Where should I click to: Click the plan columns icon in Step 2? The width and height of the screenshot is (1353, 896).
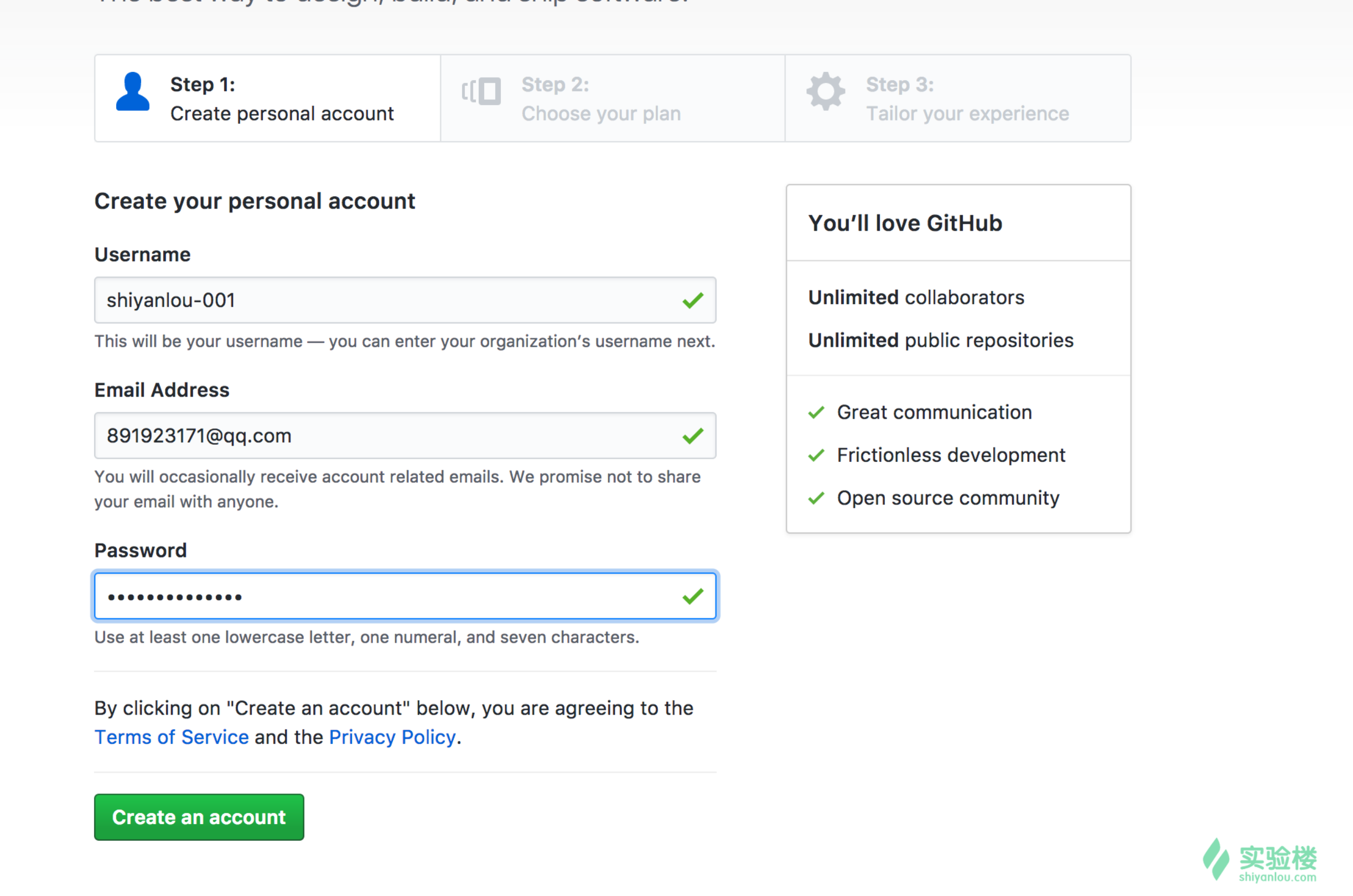[481, 91]
